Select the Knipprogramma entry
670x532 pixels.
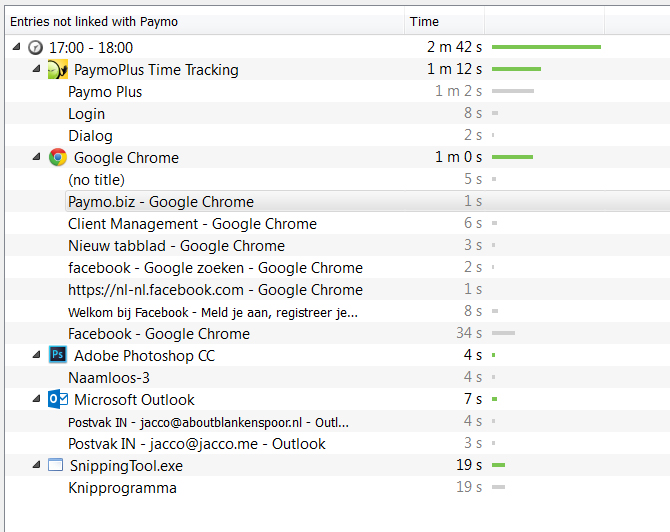tap(122, 488)
